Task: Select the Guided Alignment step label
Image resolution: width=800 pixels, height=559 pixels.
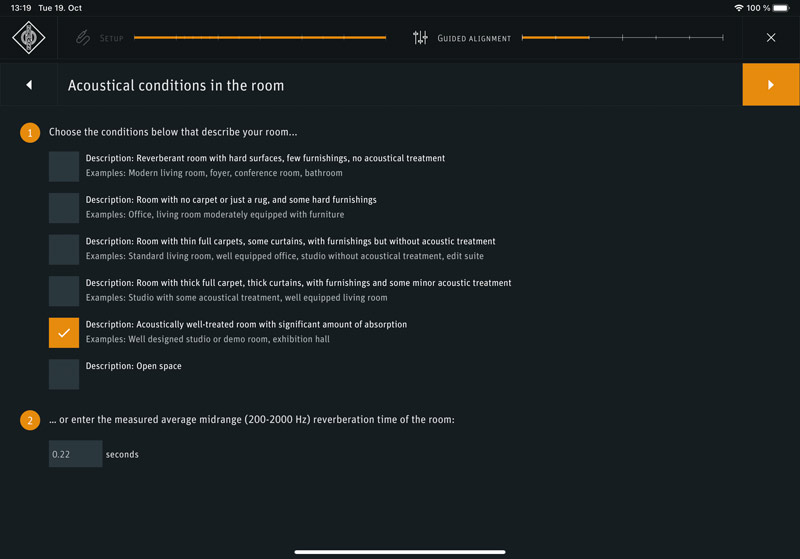Action: click(474, 38)
